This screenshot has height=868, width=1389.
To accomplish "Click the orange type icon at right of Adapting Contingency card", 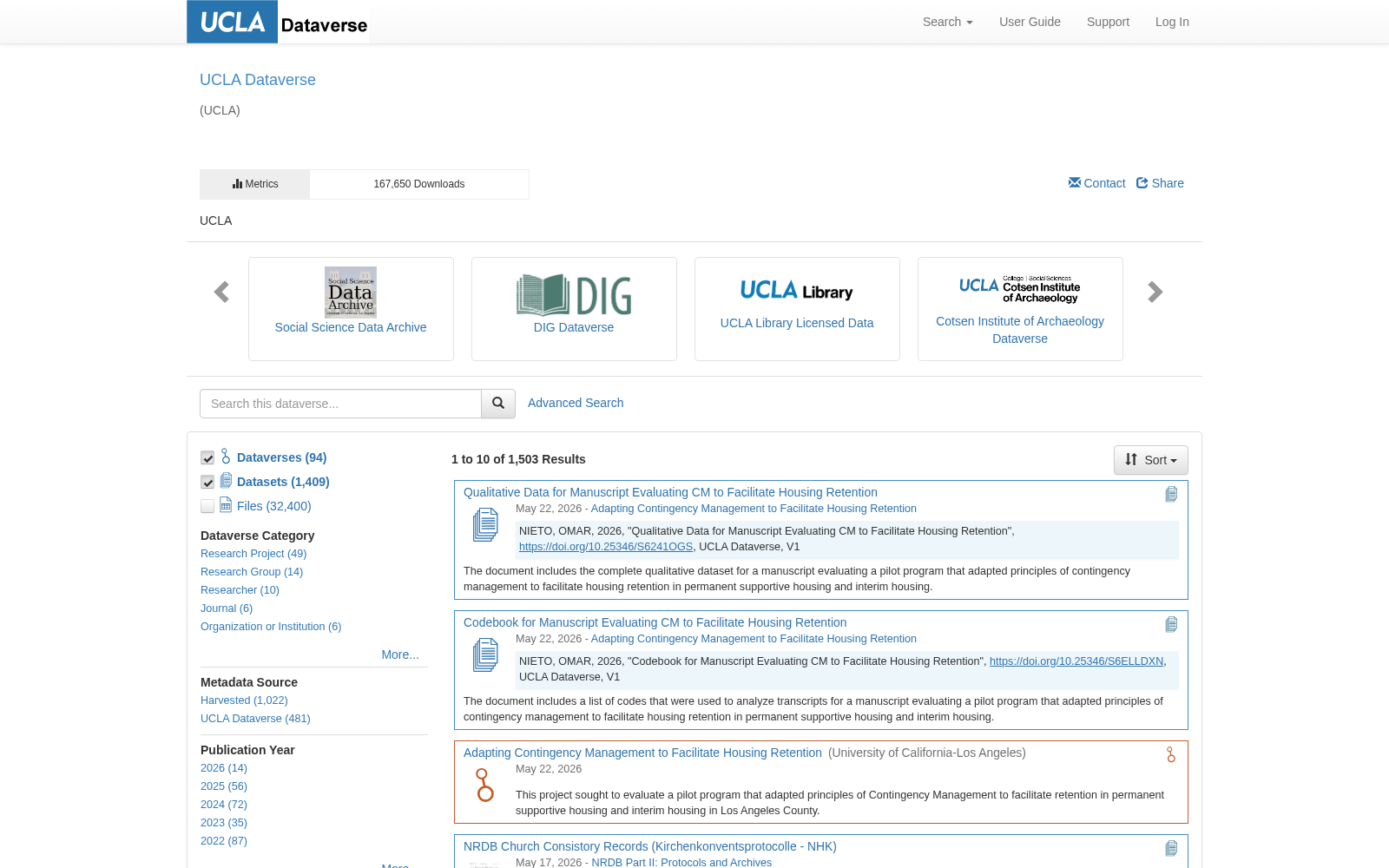I will click(x=1171, y=754).
